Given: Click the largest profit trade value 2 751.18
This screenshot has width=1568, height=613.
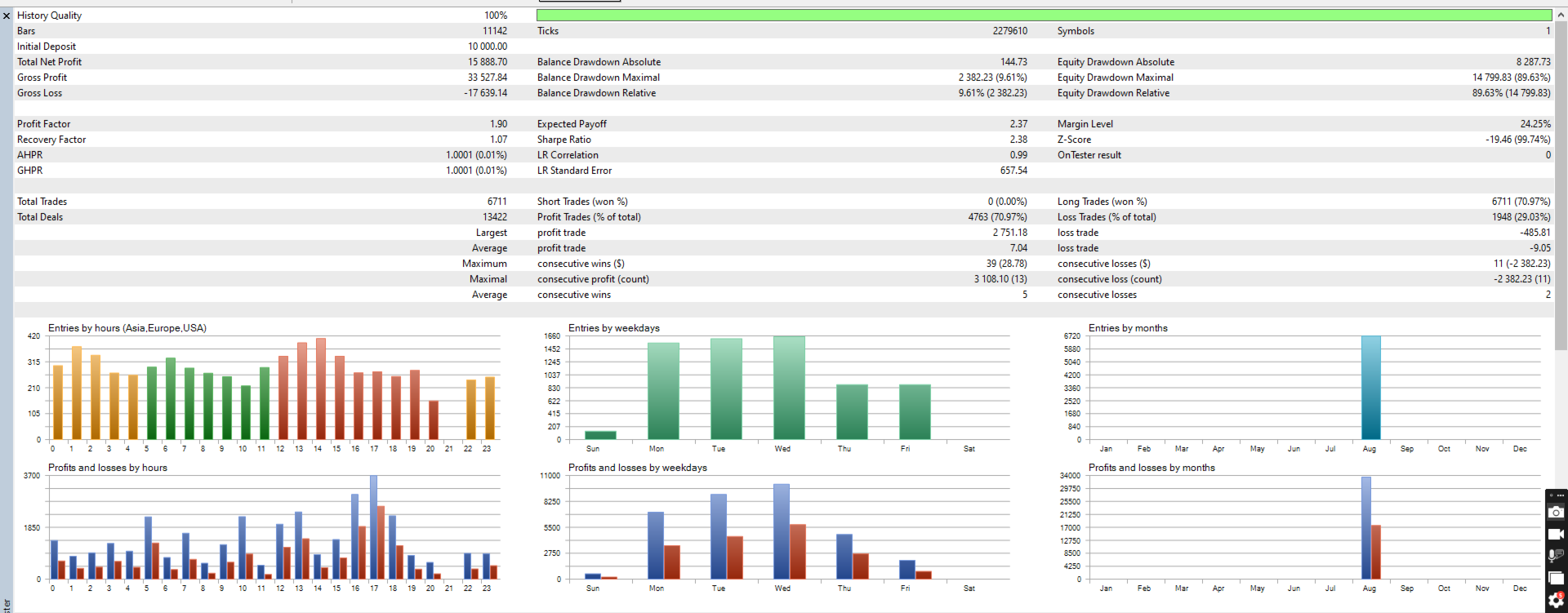Looking at the screenshot, I should point(1010,233).
